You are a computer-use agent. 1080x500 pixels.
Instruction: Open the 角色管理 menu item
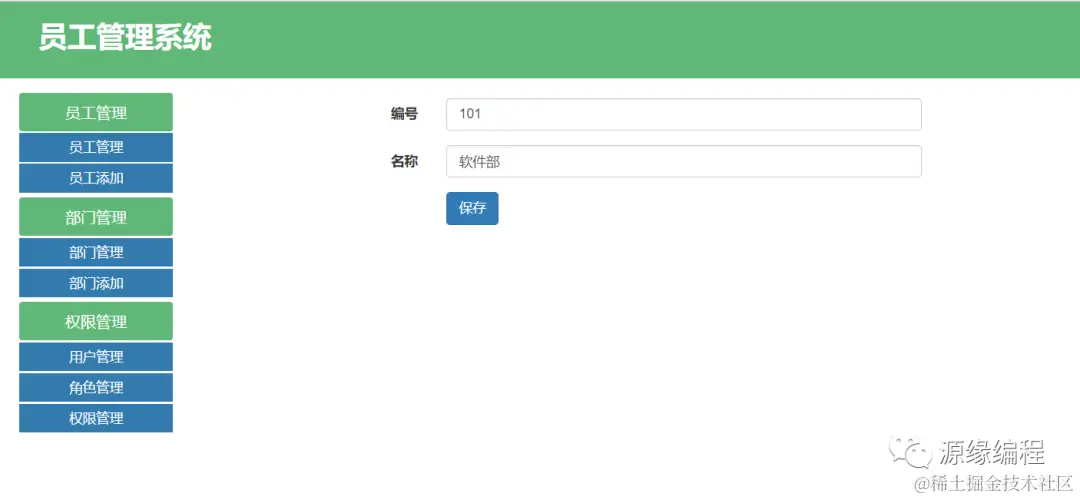click(x=96, y=388)
